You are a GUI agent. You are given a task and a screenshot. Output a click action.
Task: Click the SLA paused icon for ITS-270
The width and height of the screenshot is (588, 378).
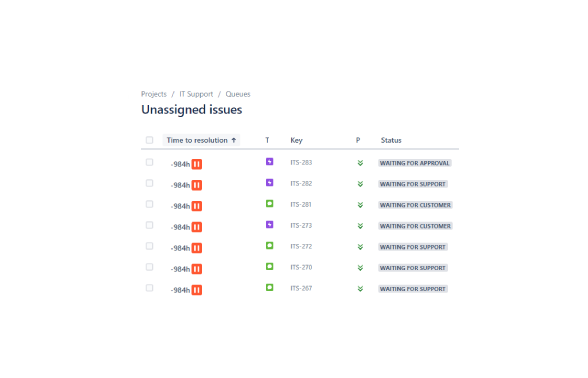pos(197,269)
